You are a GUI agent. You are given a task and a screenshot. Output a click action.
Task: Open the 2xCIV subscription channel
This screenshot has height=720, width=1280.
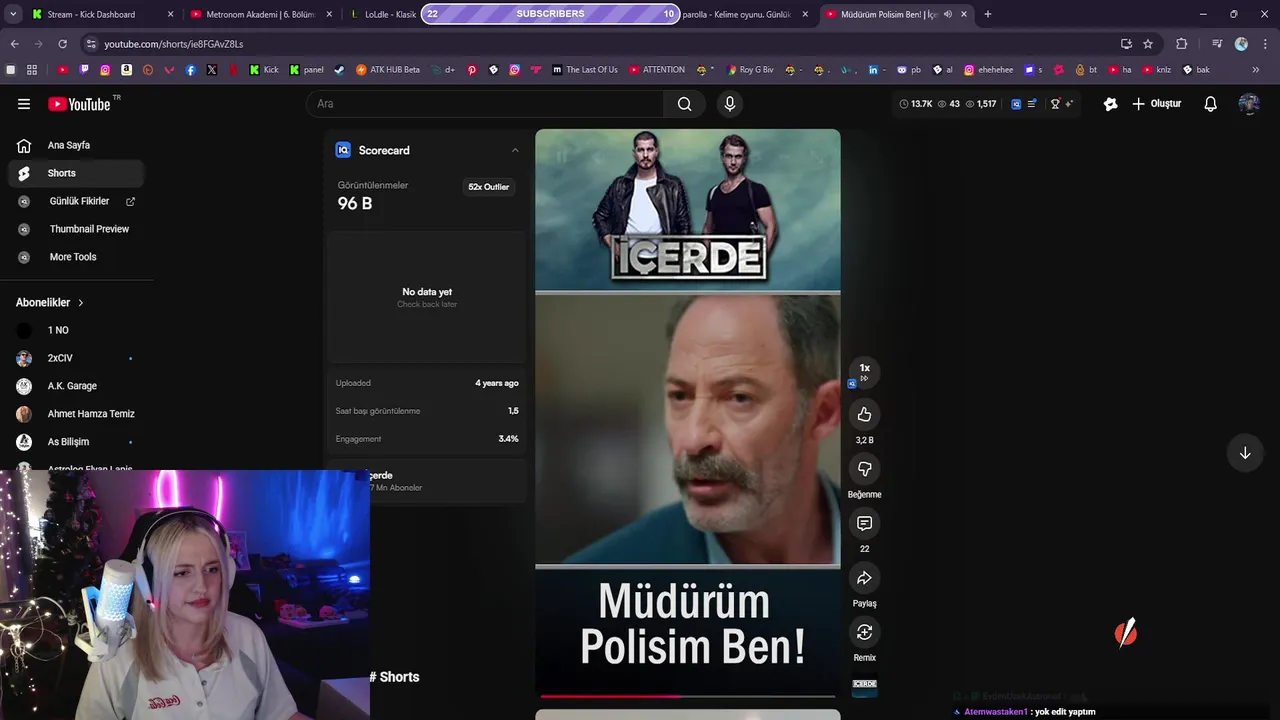coord(77,358)
